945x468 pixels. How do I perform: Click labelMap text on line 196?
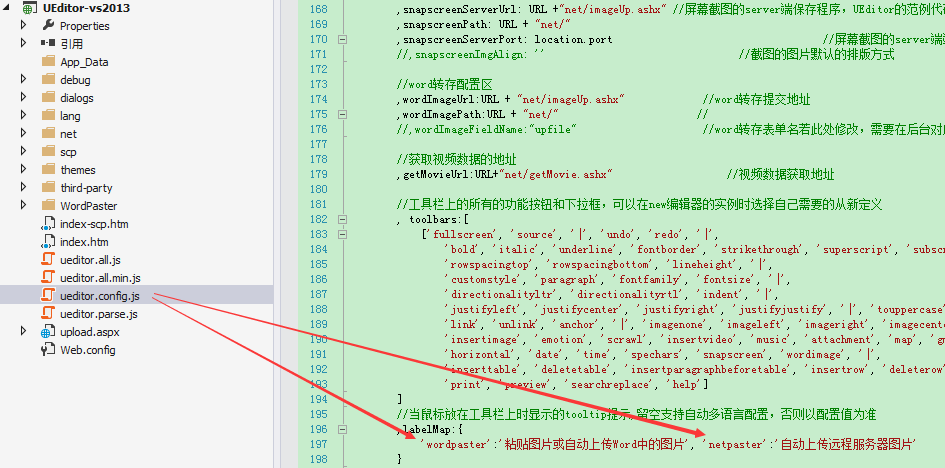pos(427,429)
